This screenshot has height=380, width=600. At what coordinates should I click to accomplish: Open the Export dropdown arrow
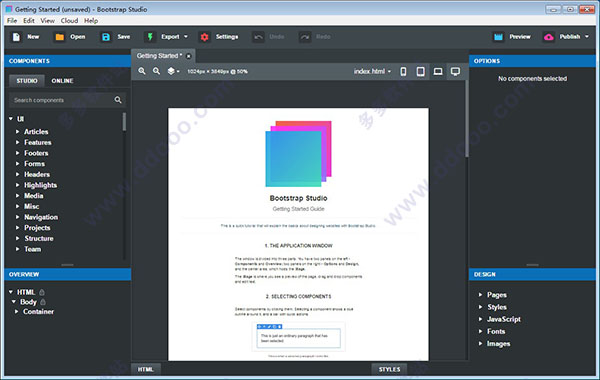(x=186, y=37)
